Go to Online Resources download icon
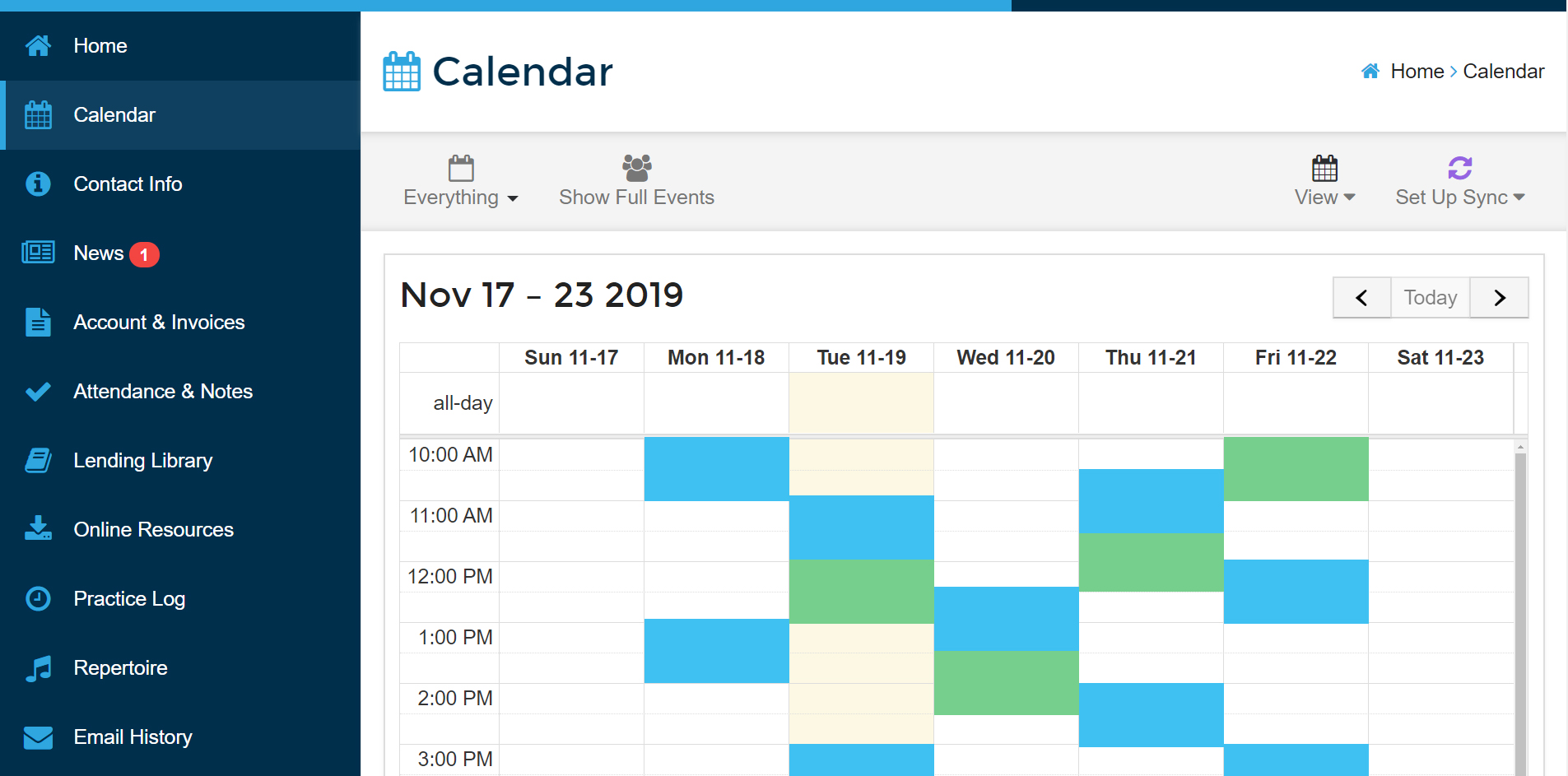1568x776 pixels. point(38,528)
